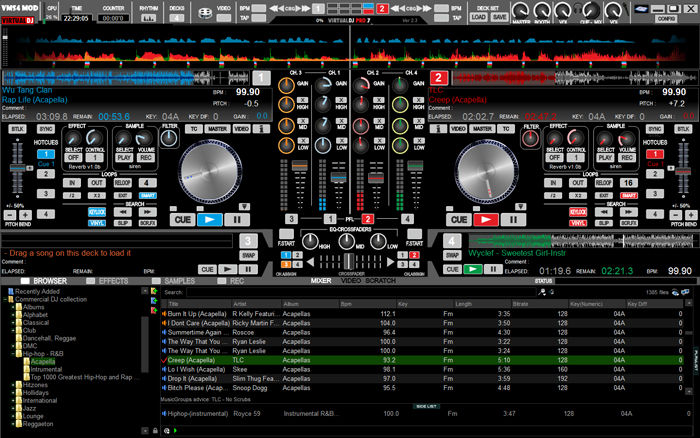
Task: Click the SYNC button on deck 1
Action: coord(46,129)
